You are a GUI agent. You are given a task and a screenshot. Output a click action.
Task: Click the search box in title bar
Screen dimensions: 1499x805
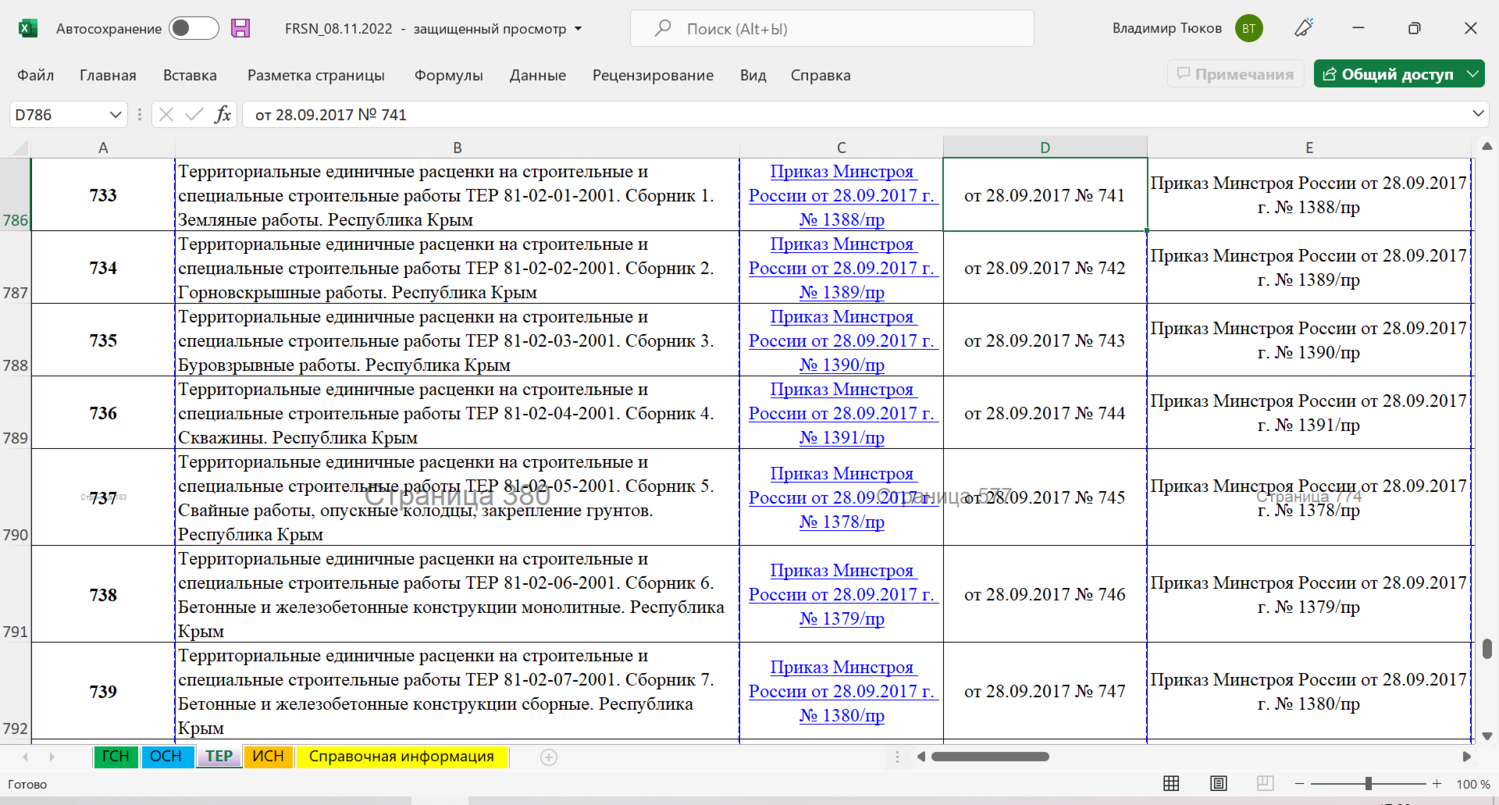pos(832,29)
